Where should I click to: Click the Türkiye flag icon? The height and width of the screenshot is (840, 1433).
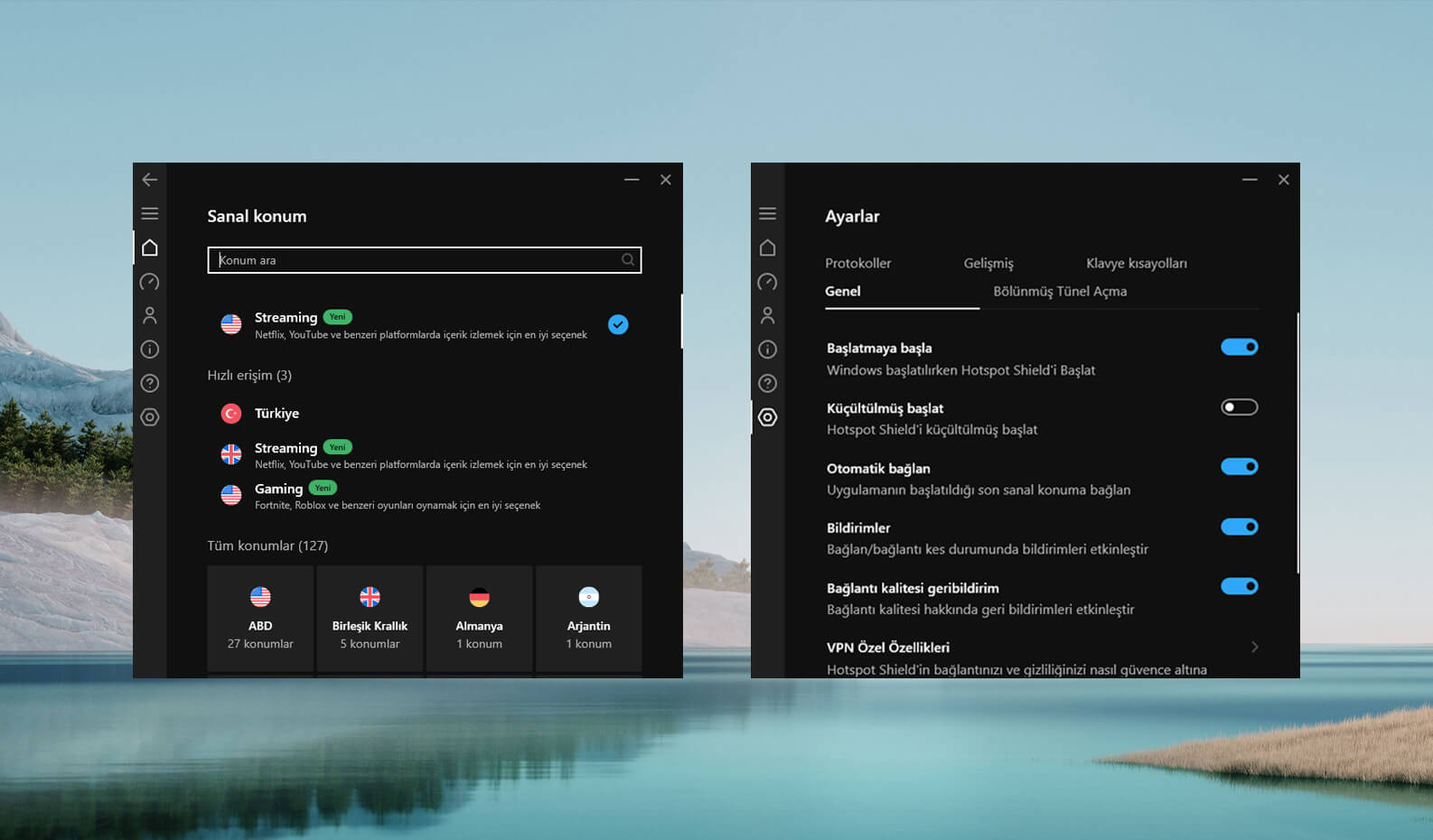tap(231, 414)
